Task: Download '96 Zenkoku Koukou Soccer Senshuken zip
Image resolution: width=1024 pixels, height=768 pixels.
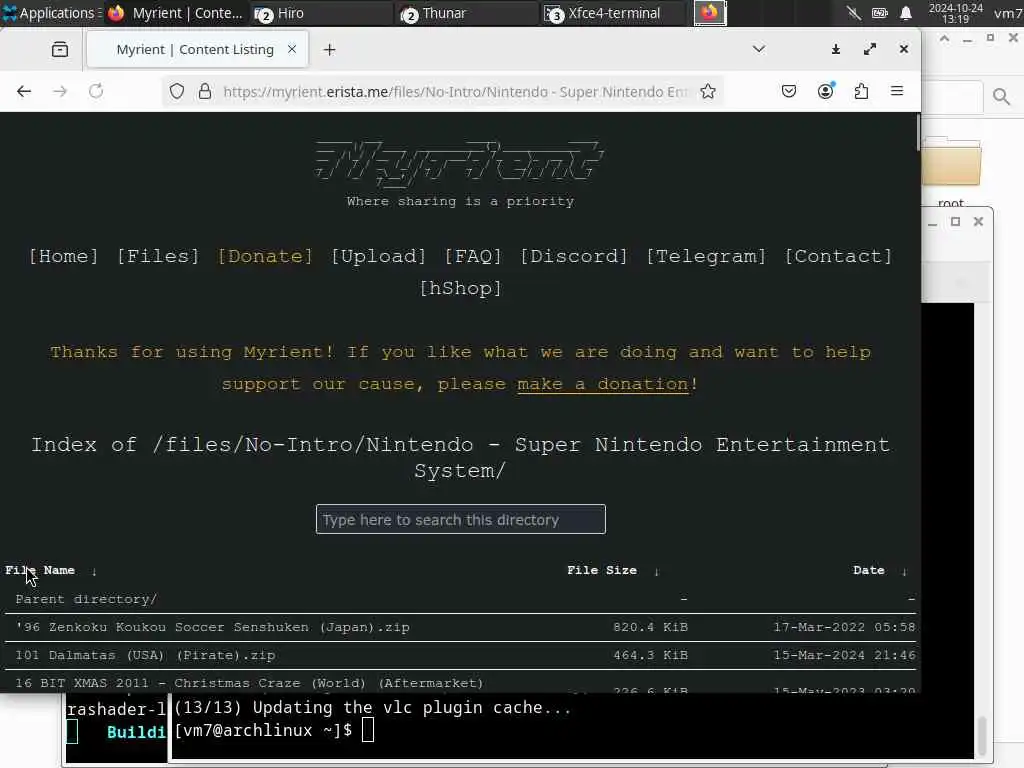Action: pos(212,627)
